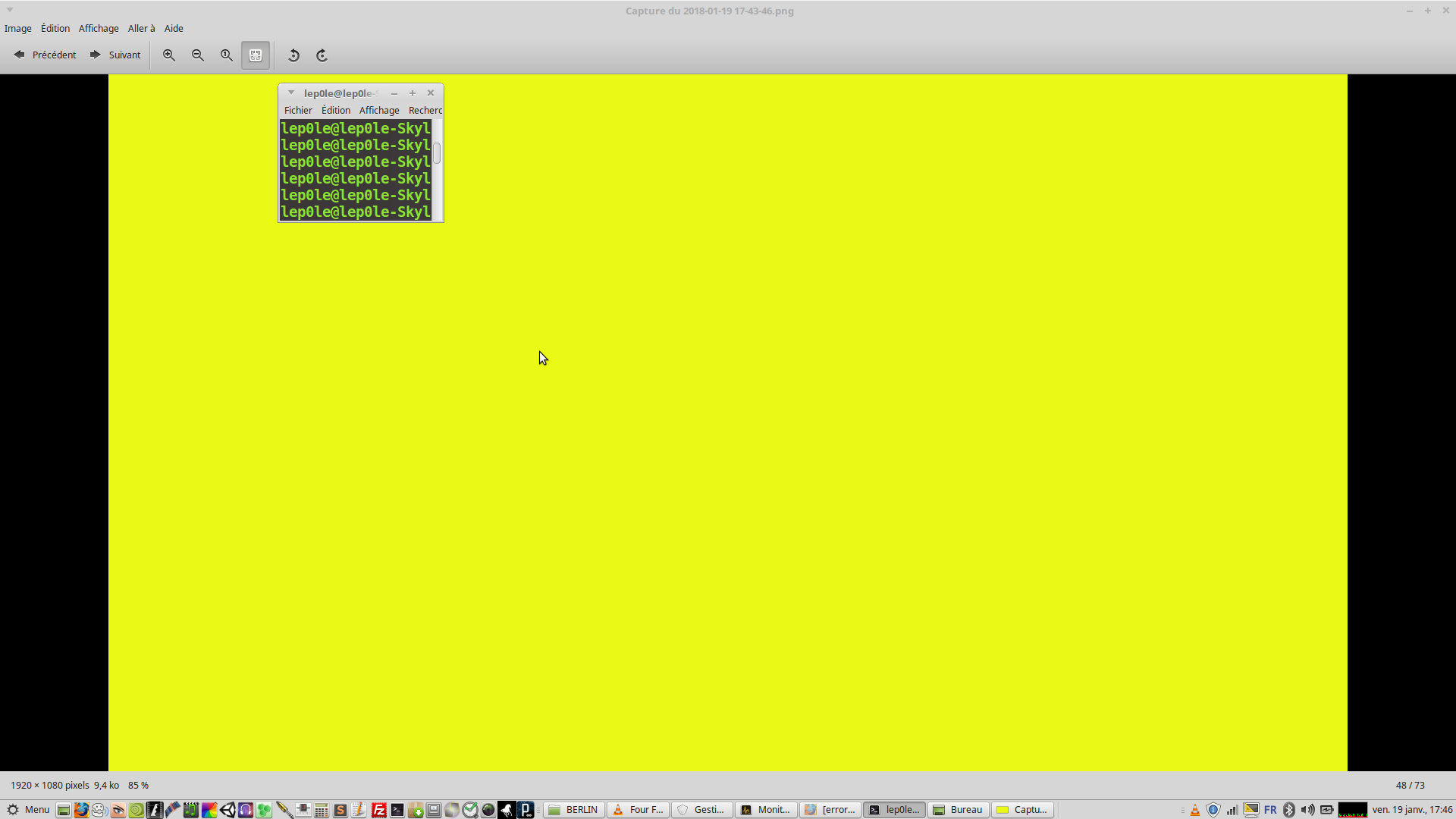This screenshot has height=819, width=1456.
Task: Reset zoom to normal size
Action: click(x=227, y=55)
